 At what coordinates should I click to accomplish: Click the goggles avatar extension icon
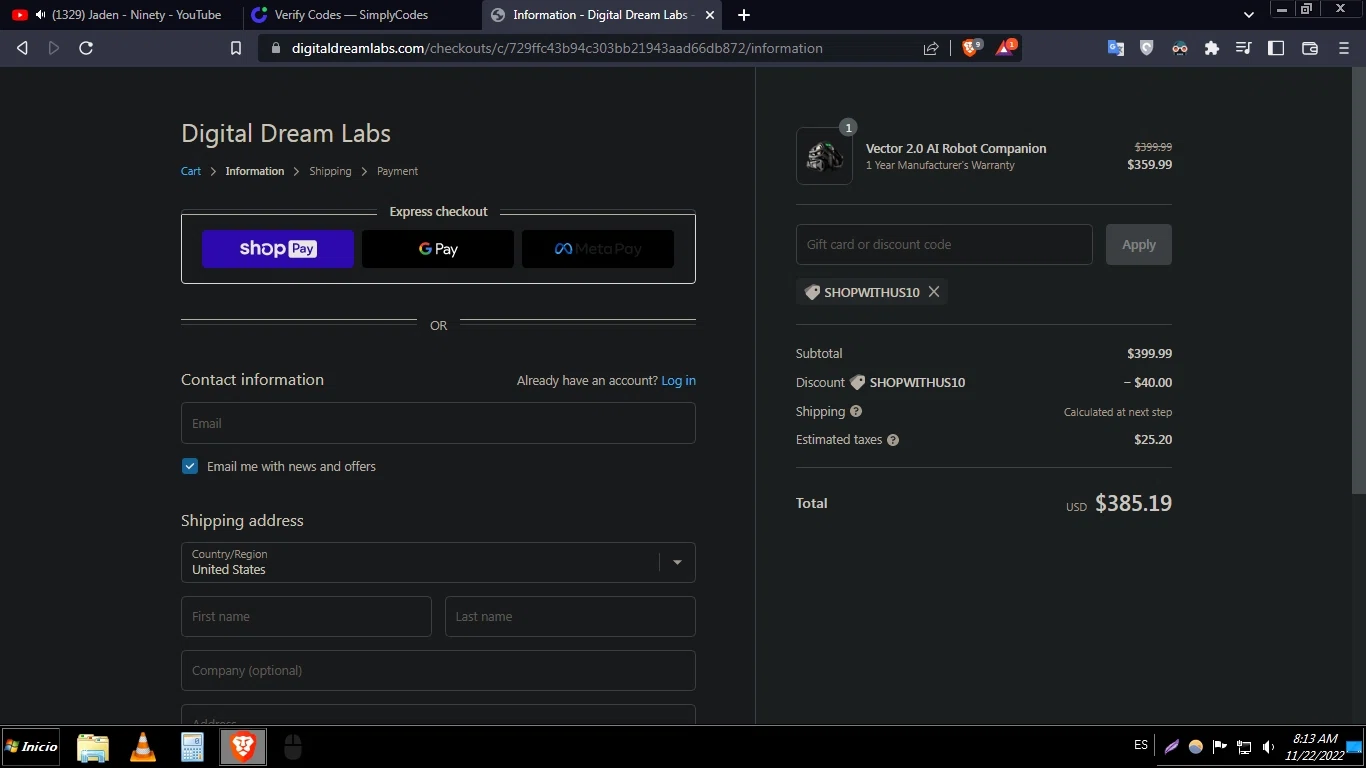(1180, 48)
